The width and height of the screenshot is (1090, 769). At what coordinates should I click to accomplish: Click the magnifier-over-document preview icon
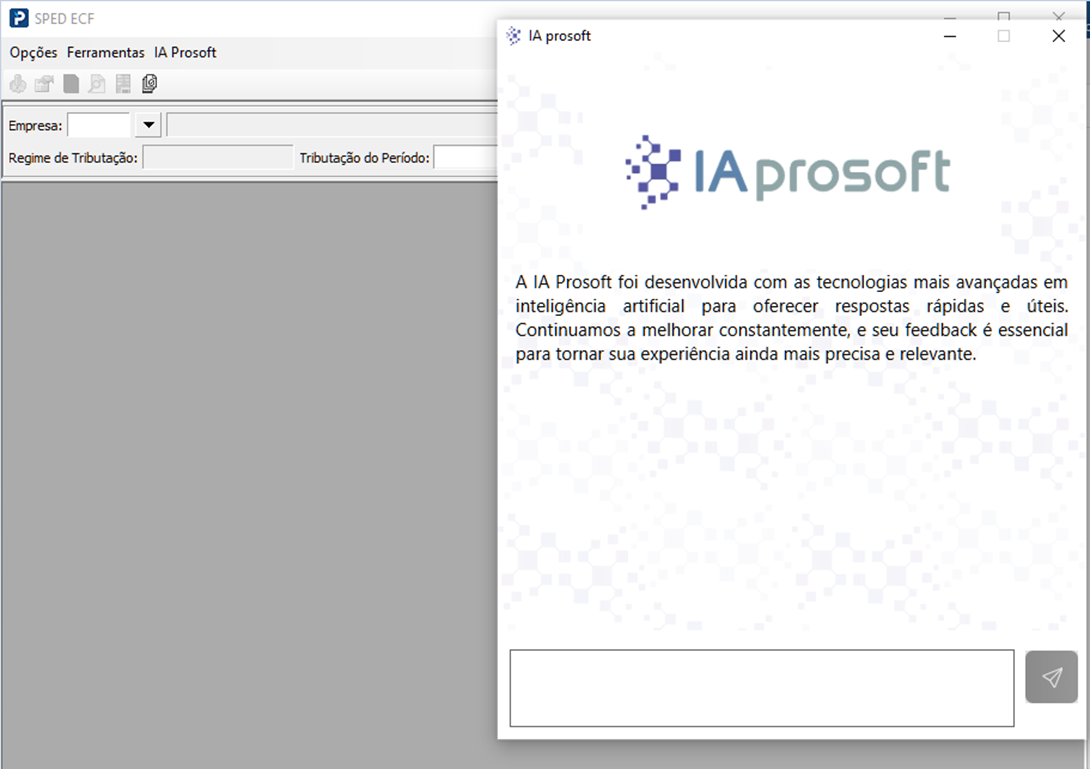(x=97, y=84)
